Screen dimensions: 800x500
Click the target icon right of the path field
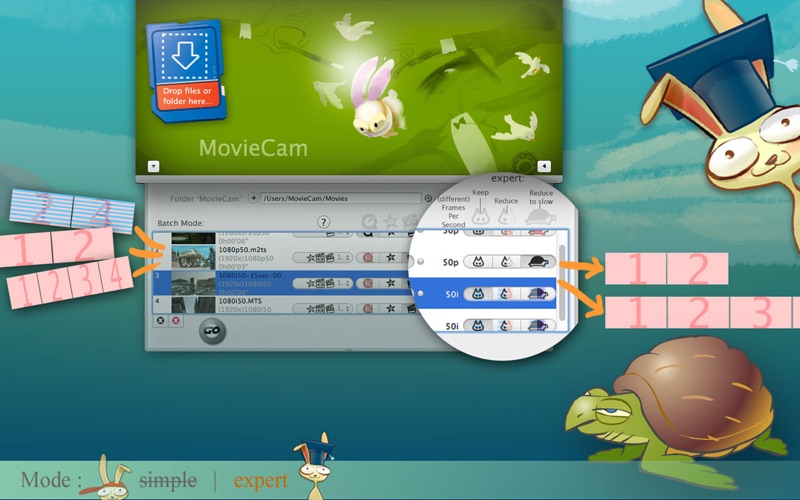click(x=428, y=198)
